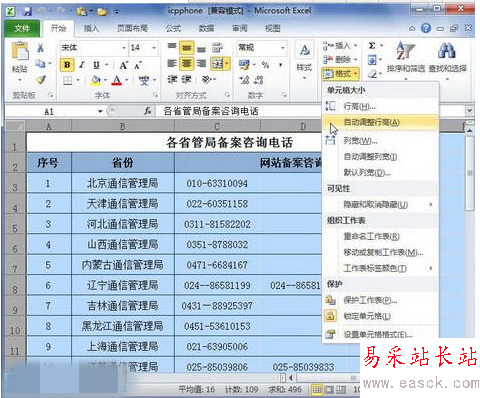Switch to the Insert tab
The height and width of the screenshot is (398, 480).
pyautogui.click(x=91, y=28)
